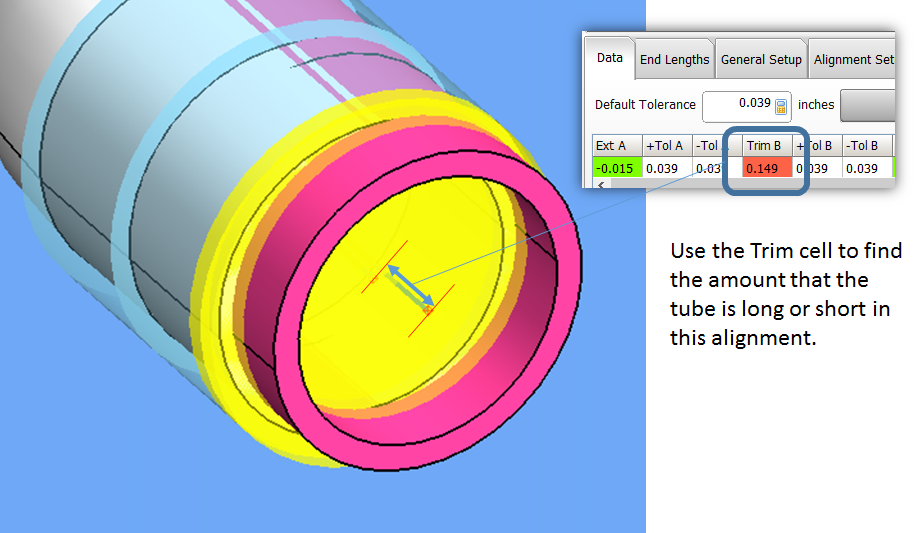Screen dimensions: 922x533
Task: Click the Trim B column header
Action: click(767, 146)
